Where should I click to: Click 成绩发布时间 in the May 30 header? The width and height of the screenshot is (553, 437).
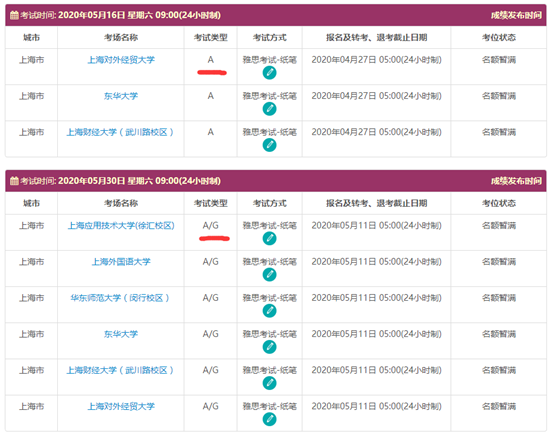(516, 181)
